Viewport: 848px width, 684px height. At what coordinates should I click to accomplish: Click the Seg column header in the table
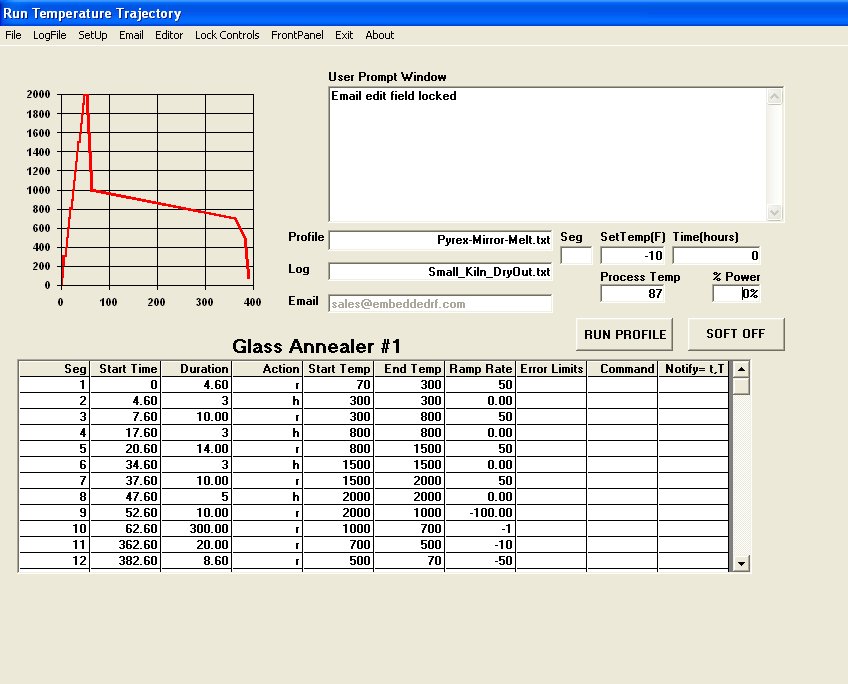54,369
